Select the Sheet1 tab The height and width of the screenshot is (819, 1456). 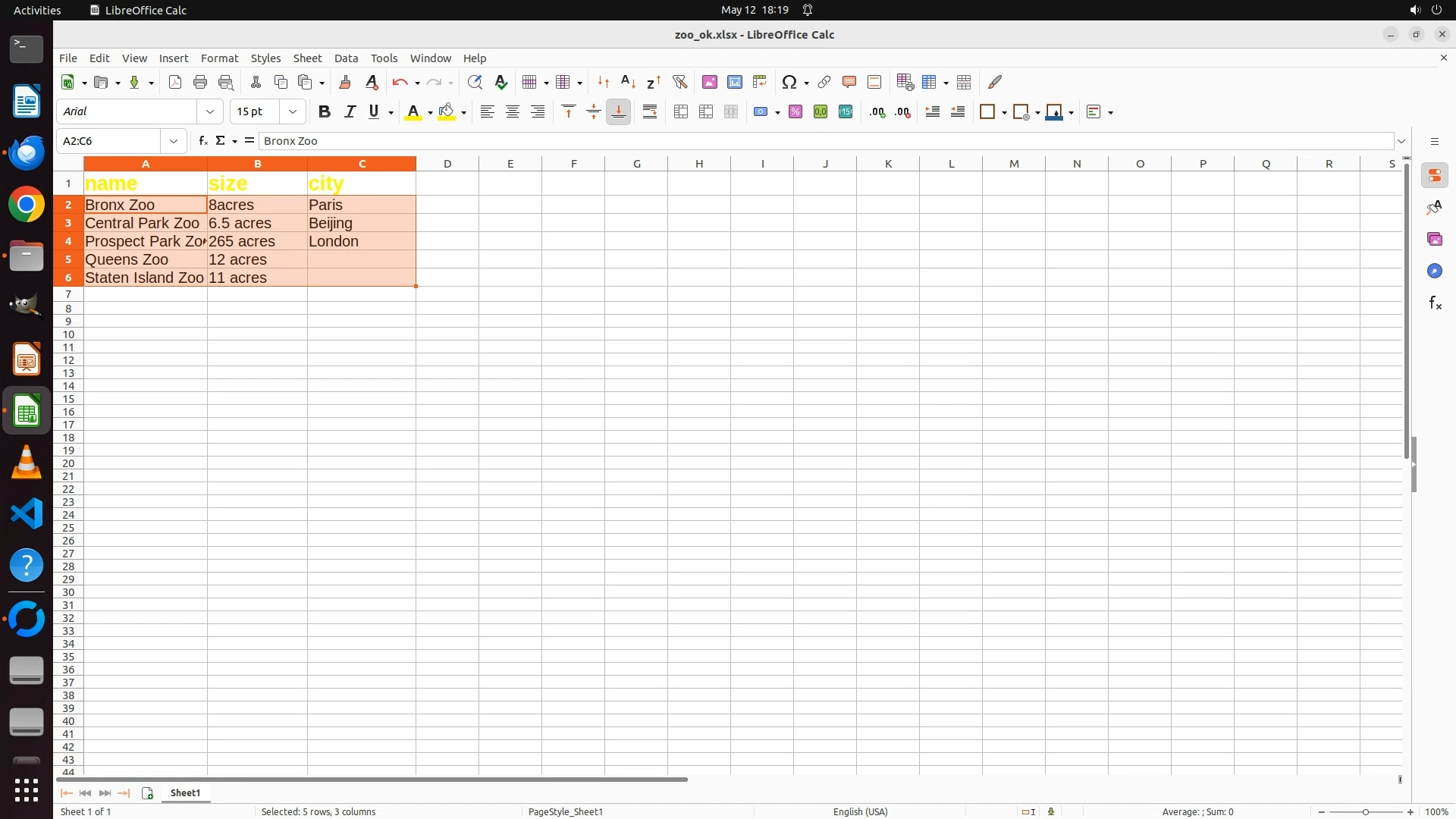click(185, 792)
